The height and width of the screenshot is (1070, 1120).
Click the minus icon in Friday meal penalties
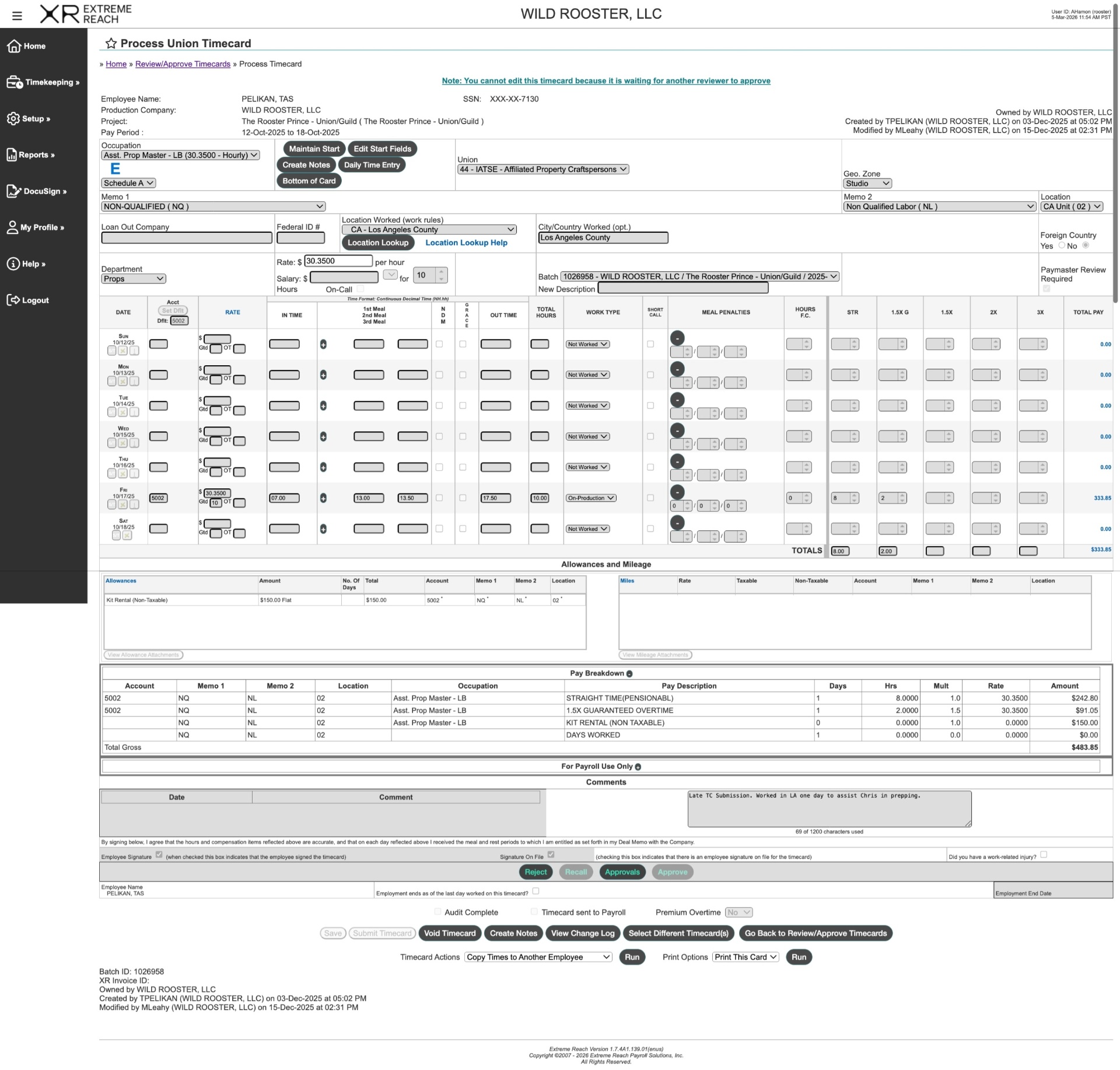pos(677,492)
